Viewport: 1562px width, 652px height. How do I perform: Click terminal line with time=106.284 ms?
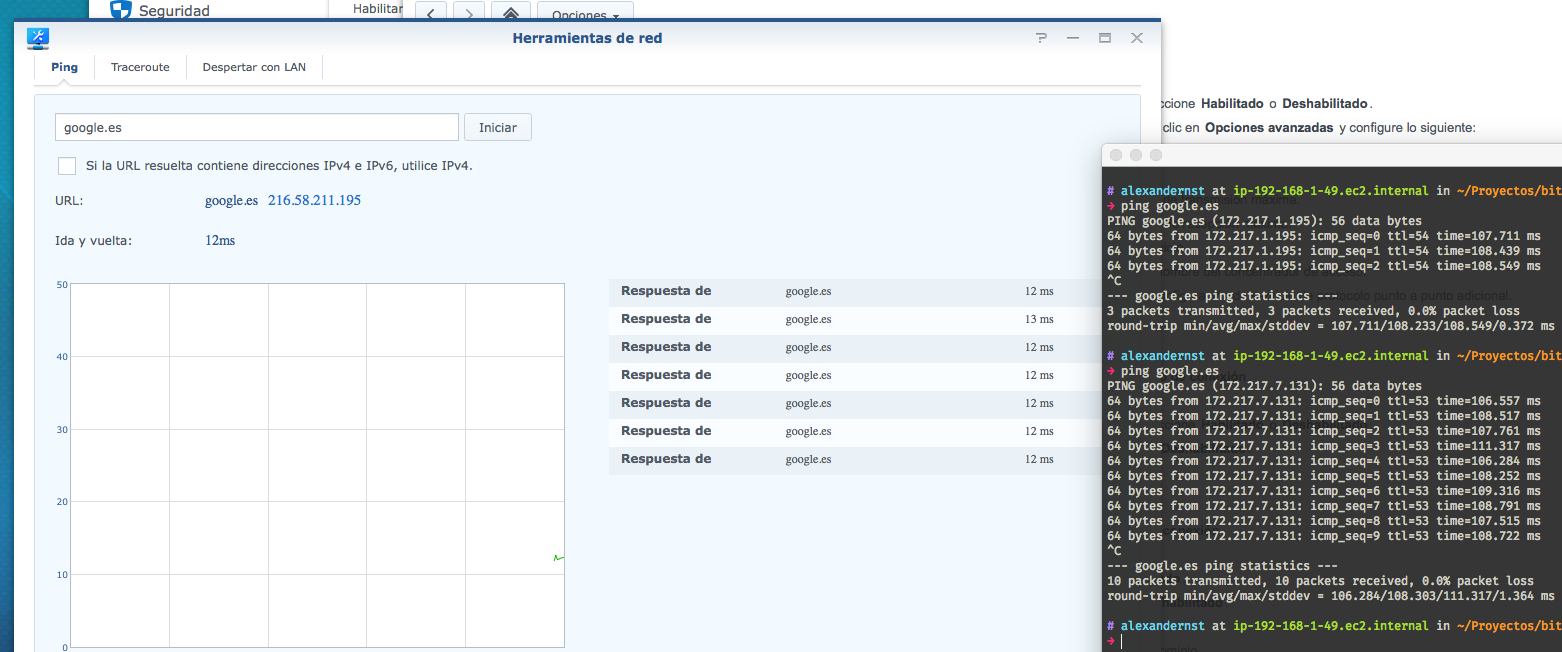[1324, 461]
